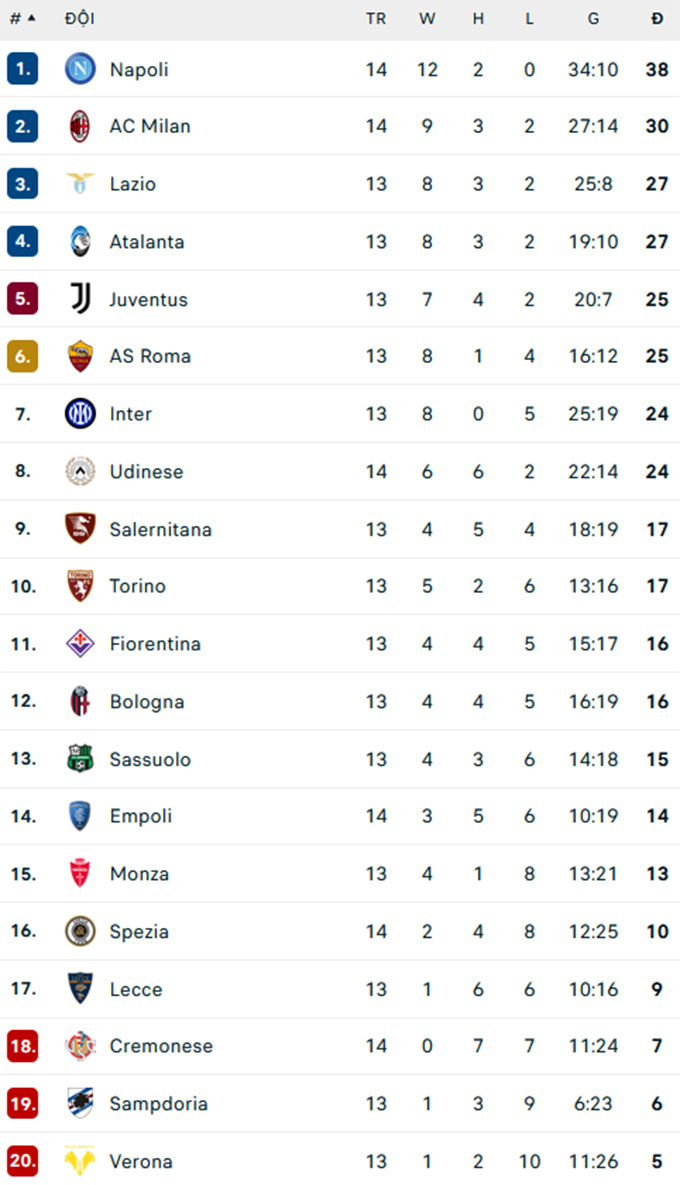This screenshot has width=680, height=1185.
Task: Sort table by Đ points column
Action: (657, 18)
